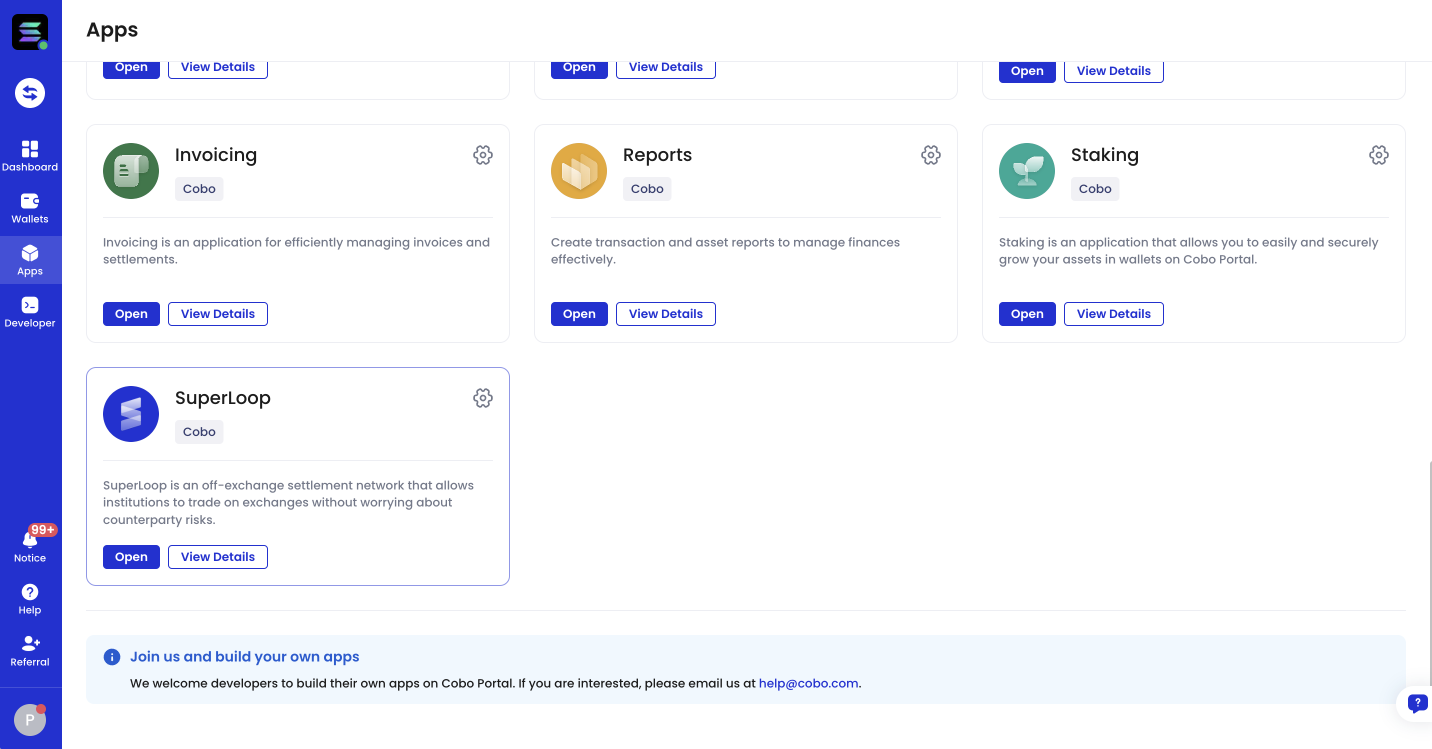View Details of Staking app

point(1114,314)
